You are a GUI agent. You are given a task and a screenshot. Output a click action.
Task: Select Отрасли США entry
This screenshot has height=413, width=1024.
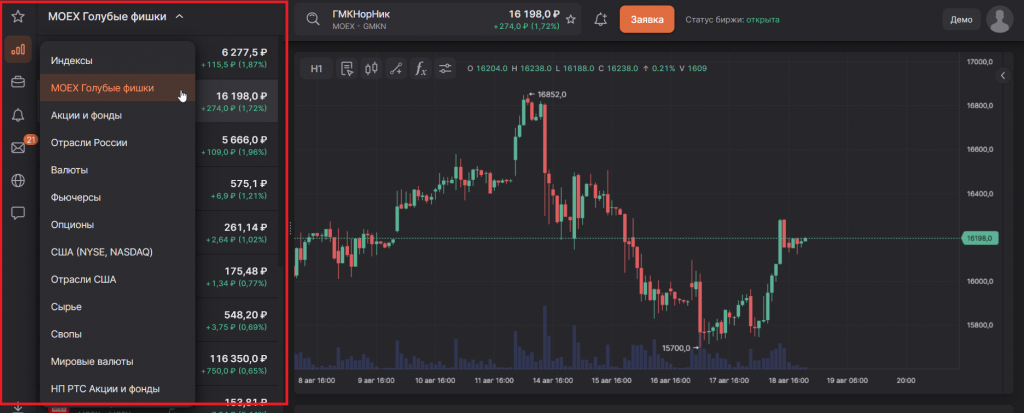pos(118,279)
